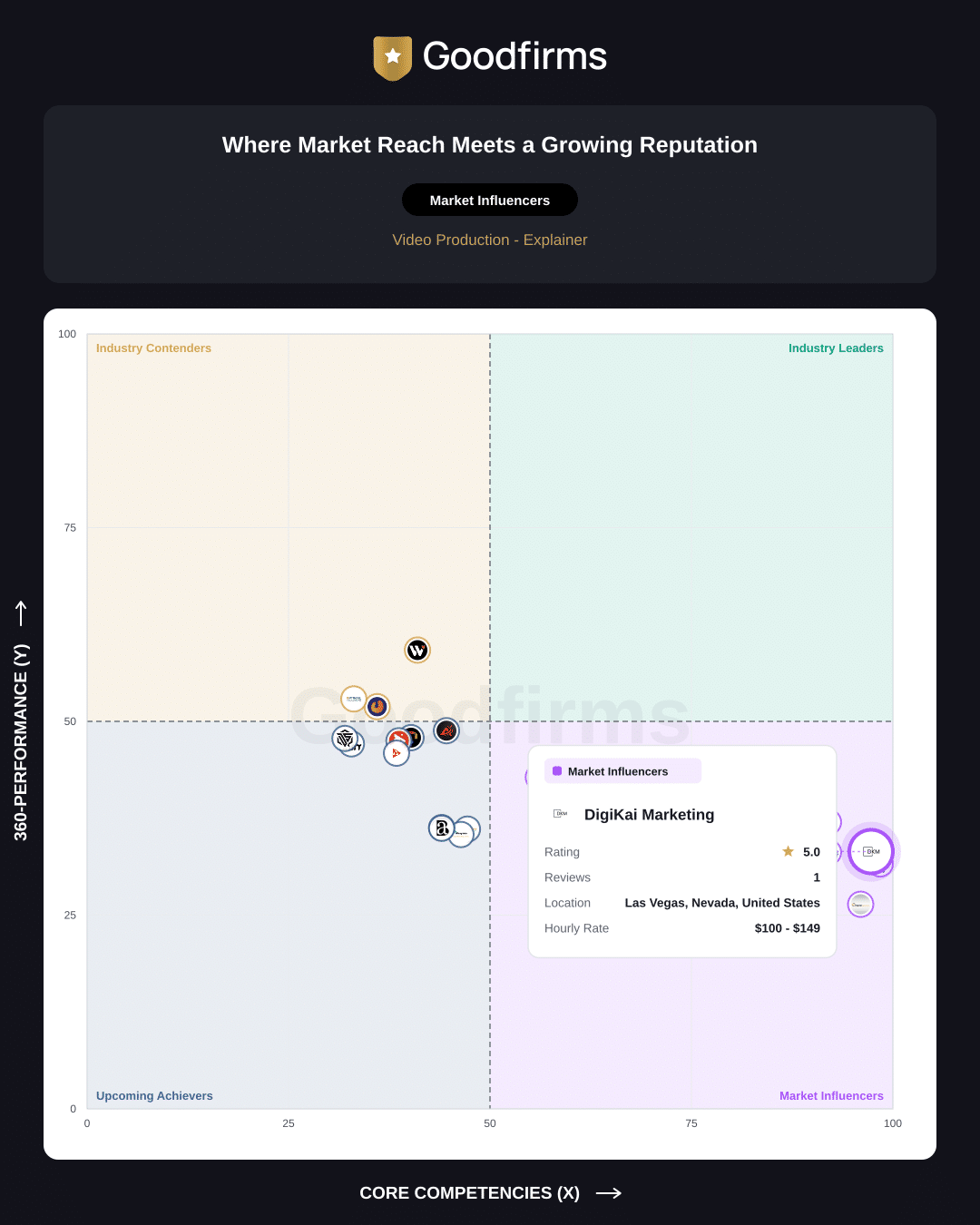Click Video Production - Explainer subtitle
Viewport: 980px width, 1225px height.
[x=490, y=240]
